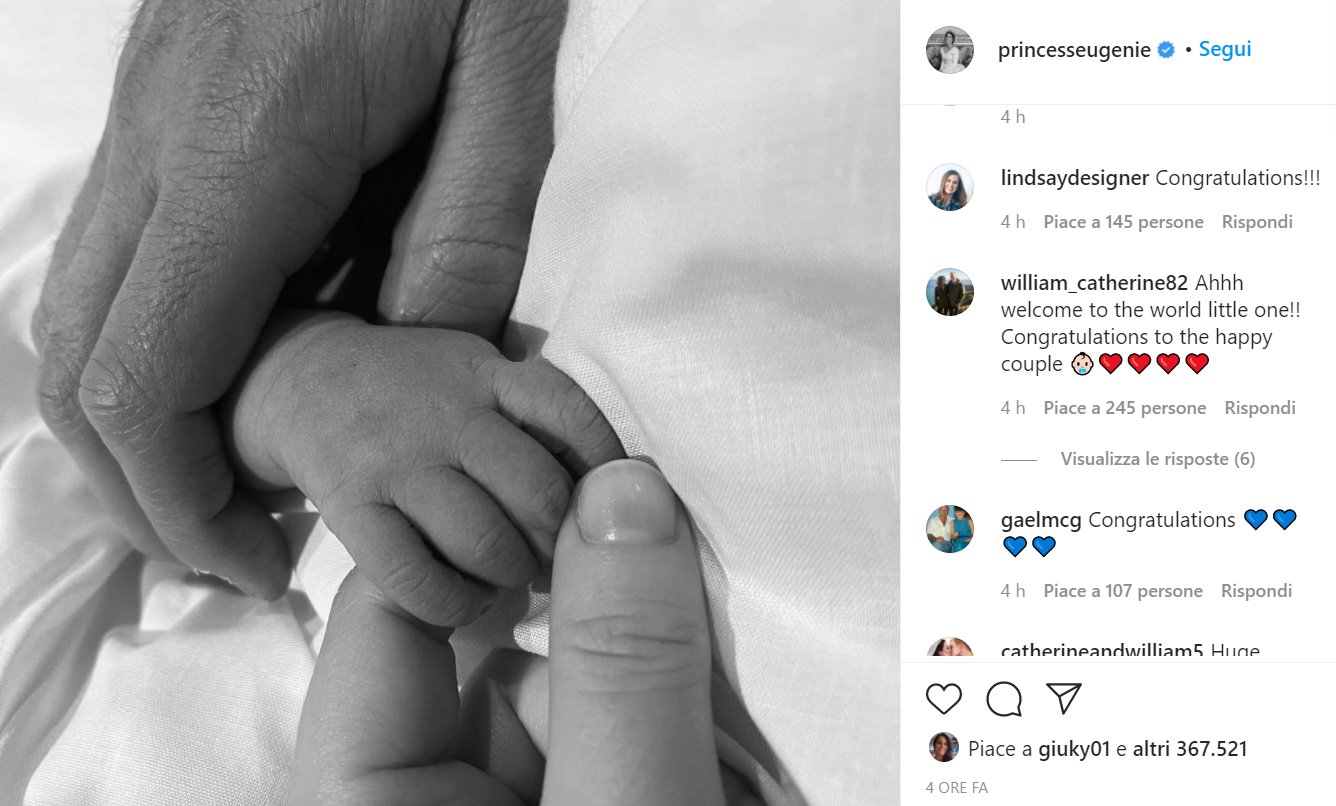Open the giuky01 liker avatar
1336x806 pixels.
click(944, 748)
